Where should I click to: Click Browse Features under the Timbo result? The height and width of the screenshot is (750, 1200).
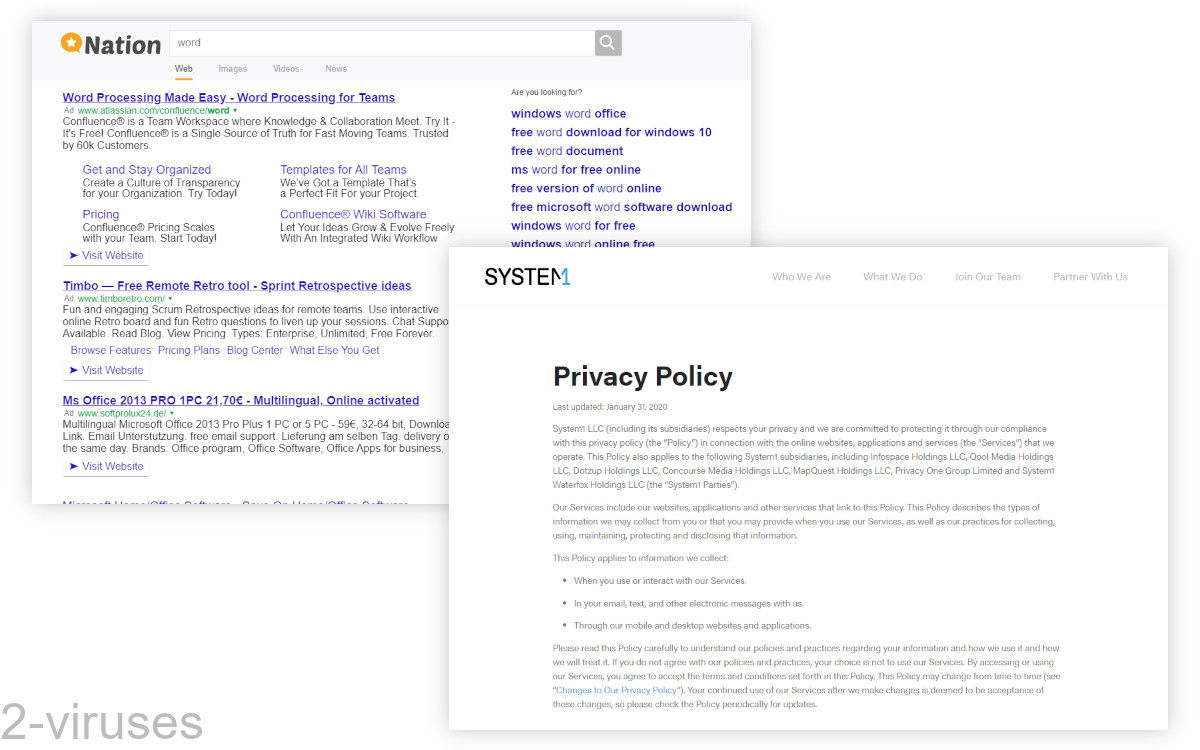point(110,350)
